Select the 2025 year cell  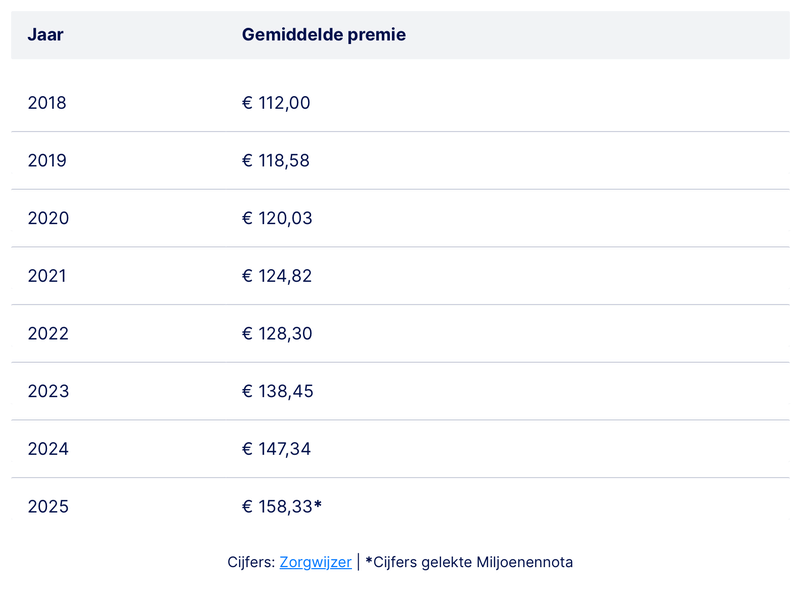click(x=48, y=507)
